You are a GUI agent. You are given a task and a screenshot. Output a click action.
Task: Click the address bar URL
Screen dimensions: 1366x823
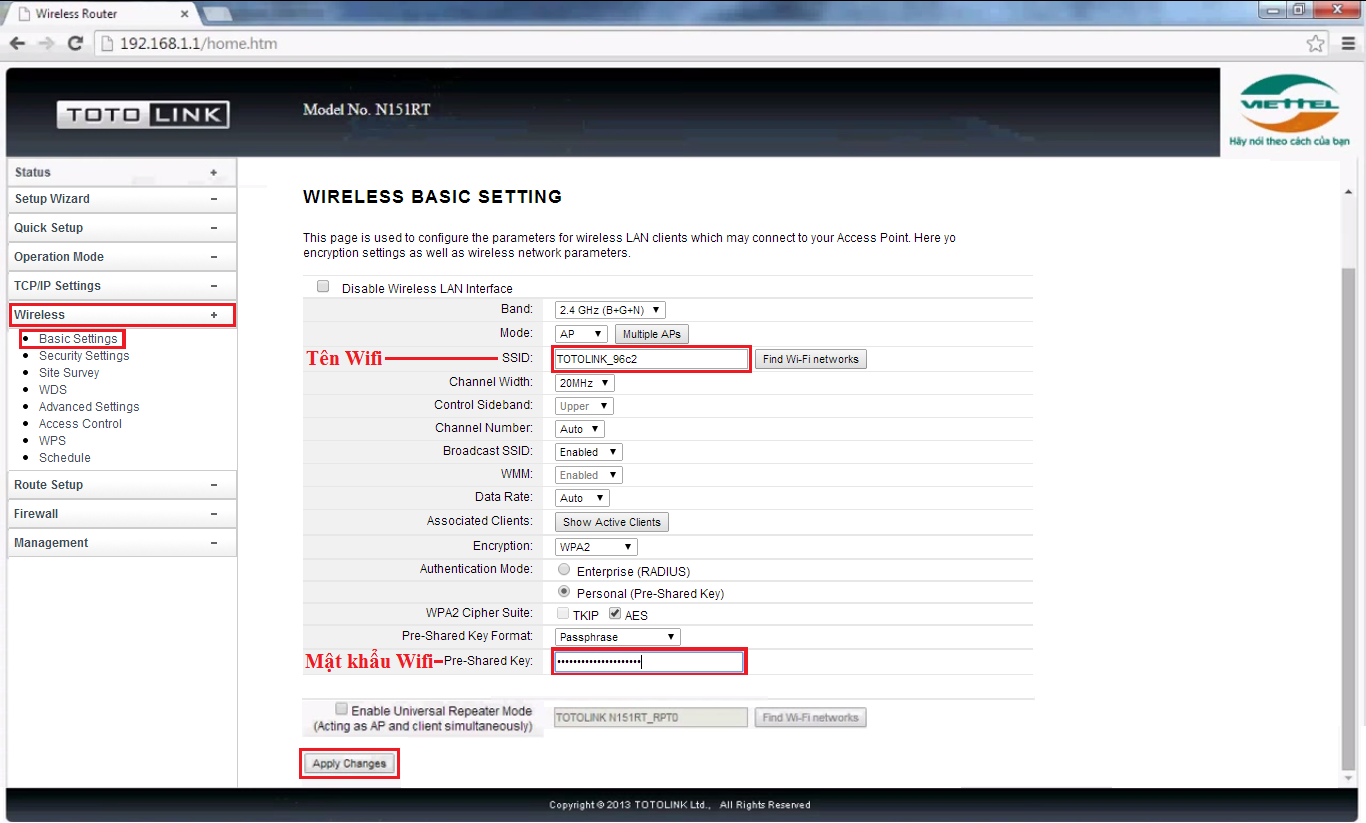(198, 44)
